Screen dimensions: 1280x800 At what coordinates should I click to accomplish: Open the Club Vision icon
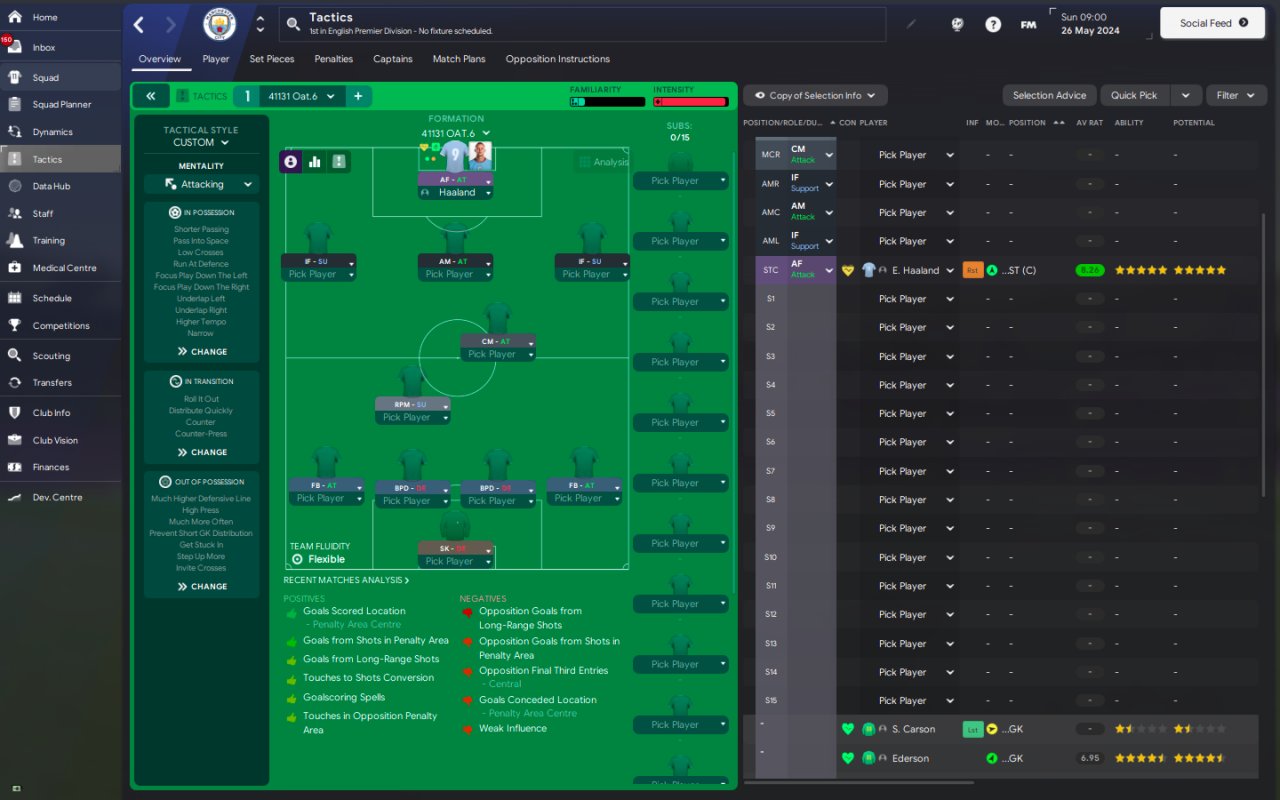click(x=14, y=440)
